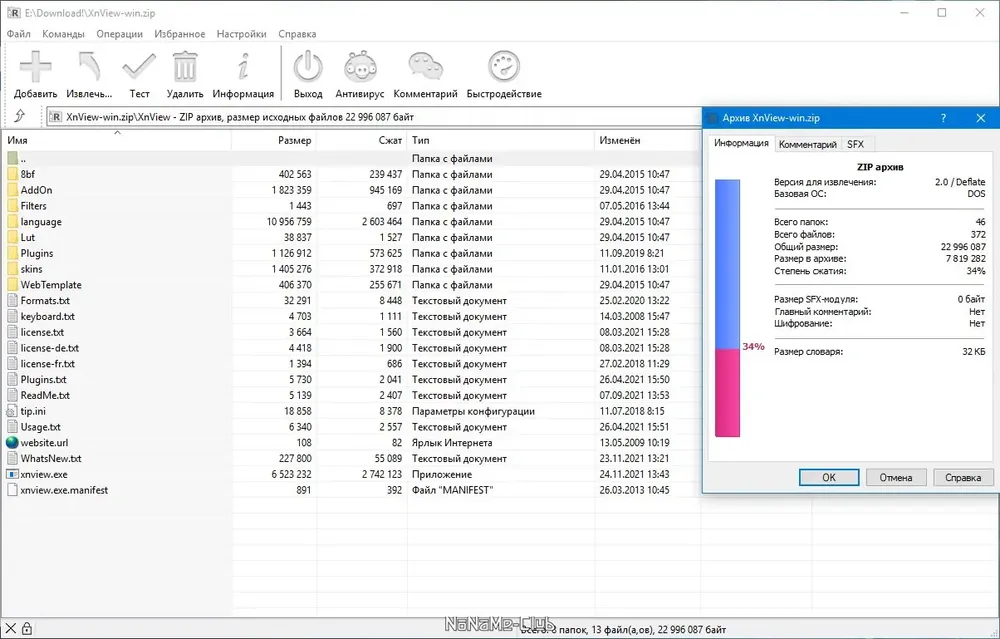Click the Выход power icon
The height and width of the screenshot is (639, 1000).
click(308, 66)
